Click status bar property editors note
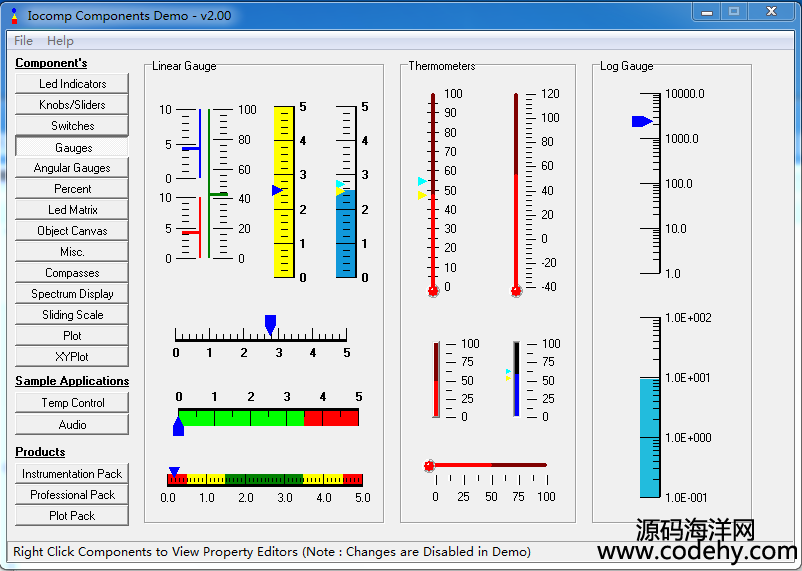 [272, 552]
